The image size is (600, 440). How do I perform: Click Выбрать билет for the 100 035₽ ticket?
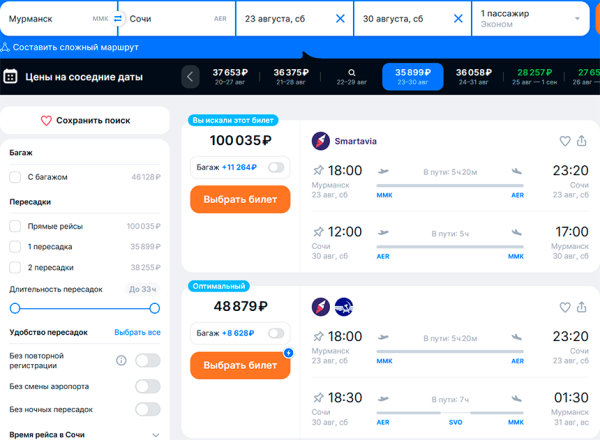240,199
